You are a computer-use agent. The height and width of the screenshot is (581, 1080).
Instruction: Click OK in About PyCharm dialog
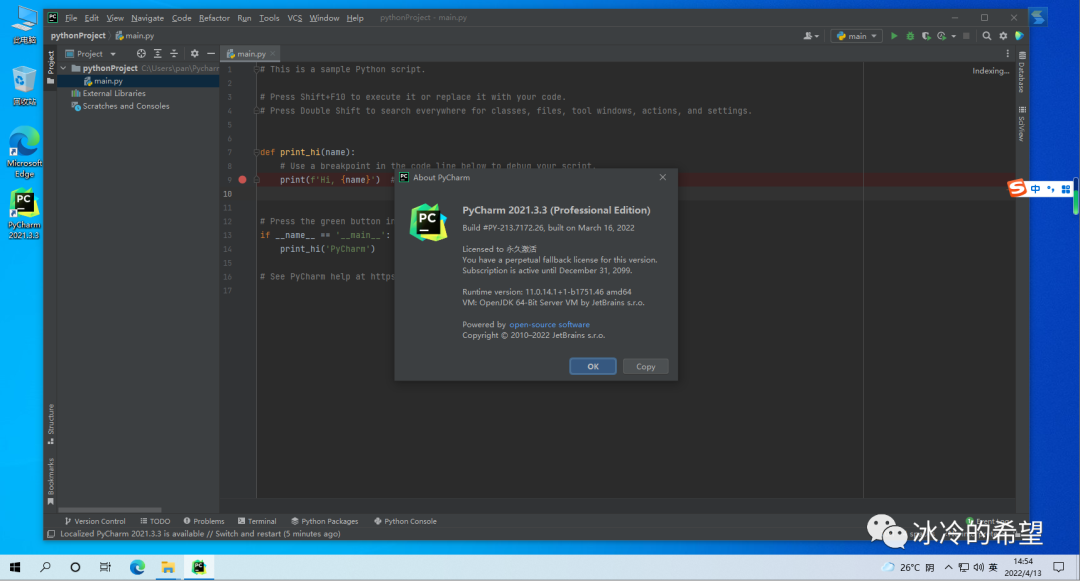[x=592, y=366]
